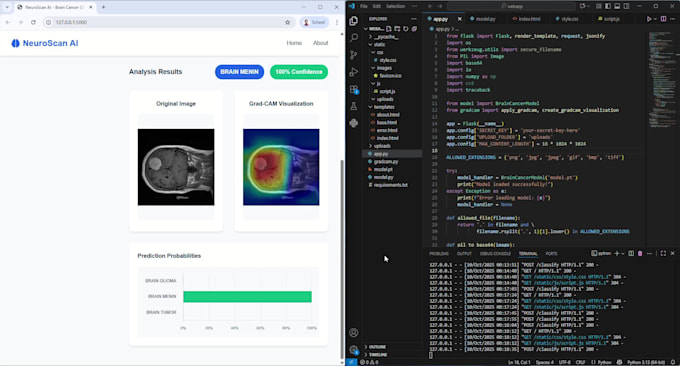Open the new terminal launch profile dropdown
This screenshot has width=680, height=366.
click(623, 253)
